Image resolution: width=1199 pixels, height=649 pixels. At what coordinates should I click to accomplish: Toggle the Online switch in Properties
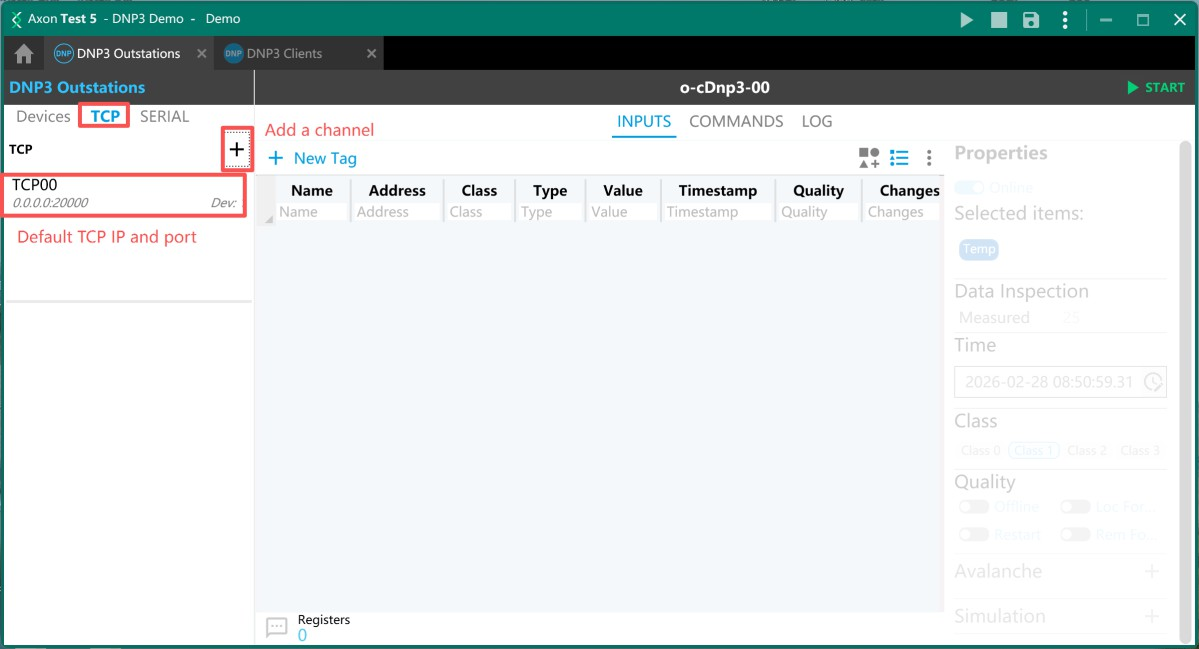[968, 188]
